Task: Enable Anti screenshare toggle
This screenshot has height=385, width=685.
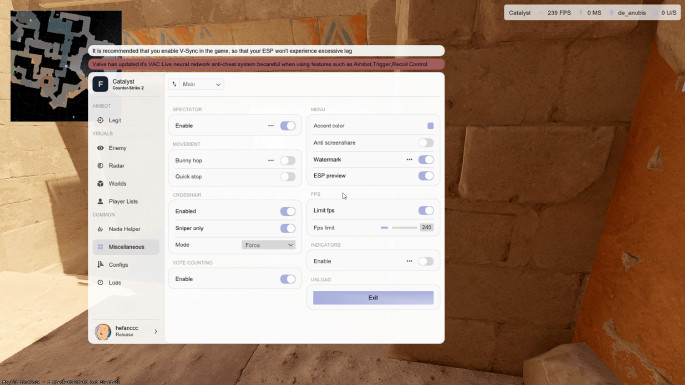Action: 426,142
